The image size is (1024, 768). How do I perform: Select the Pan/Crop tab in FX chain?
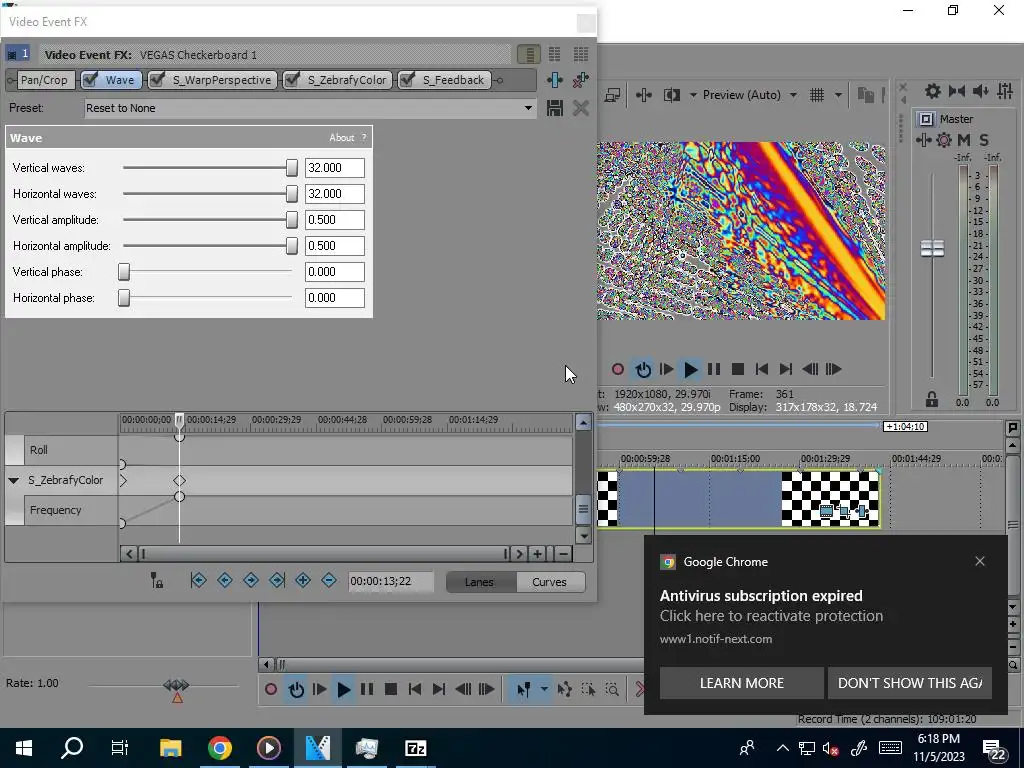coord(44,80)
